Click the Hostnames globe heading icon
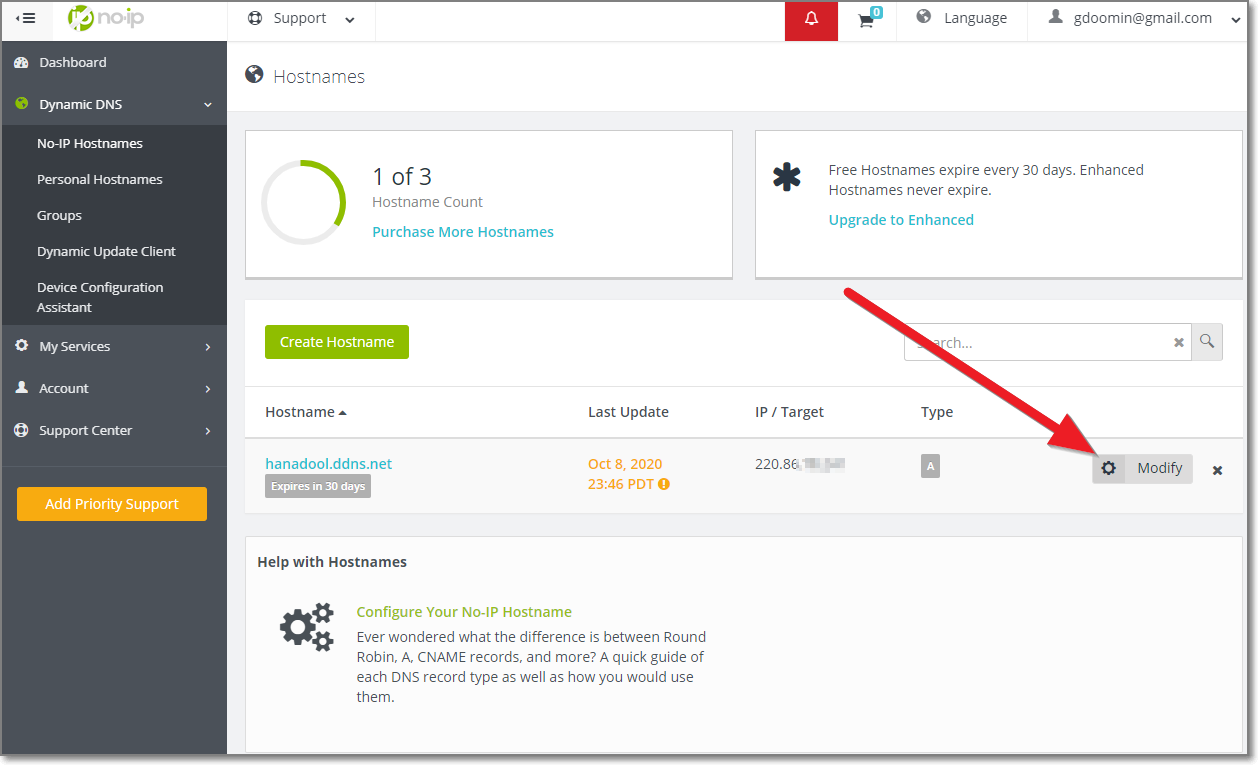 click(x=254, y=75)
